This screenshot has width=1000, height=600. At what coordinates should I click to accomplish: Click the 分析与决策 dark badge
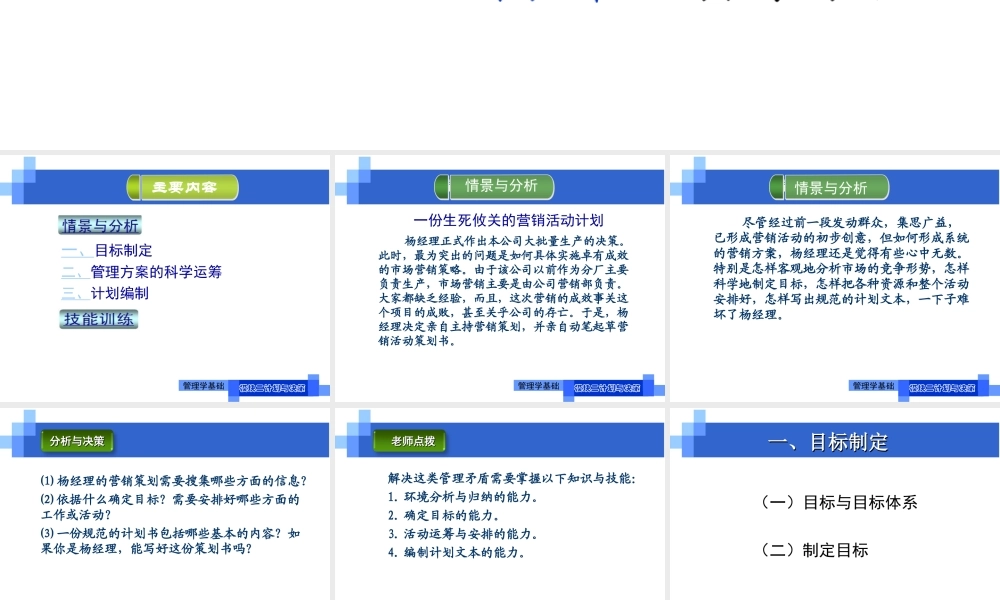(x=75, y=440)
